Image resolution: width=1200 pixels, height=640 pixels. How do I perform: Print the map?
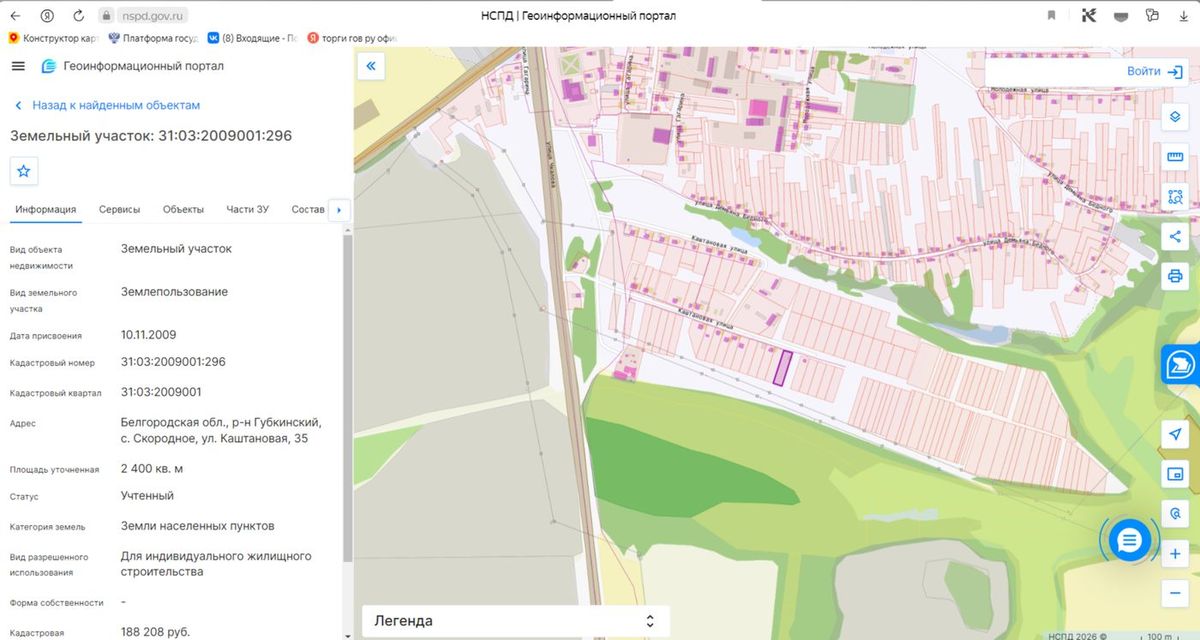[1176, 276]
